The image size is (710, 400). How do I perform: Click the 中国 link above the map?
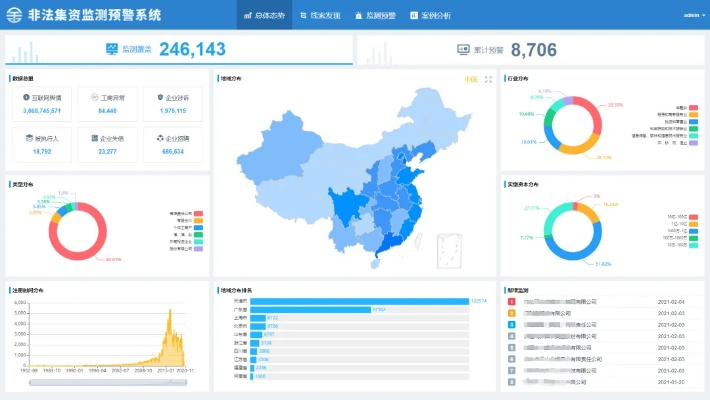[471, 79]
